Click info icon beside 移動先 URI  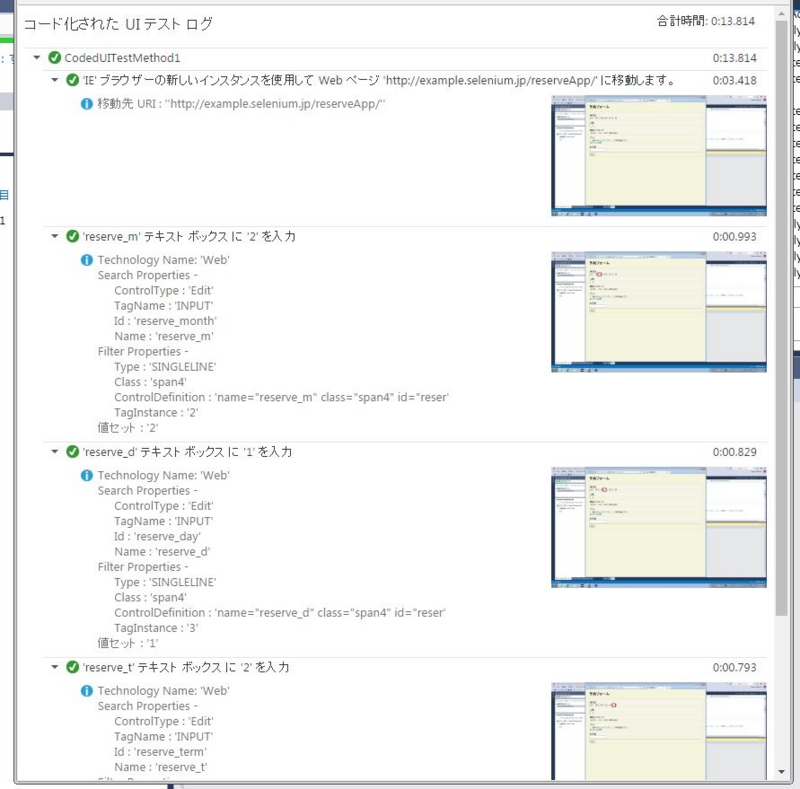coord(87,104)
